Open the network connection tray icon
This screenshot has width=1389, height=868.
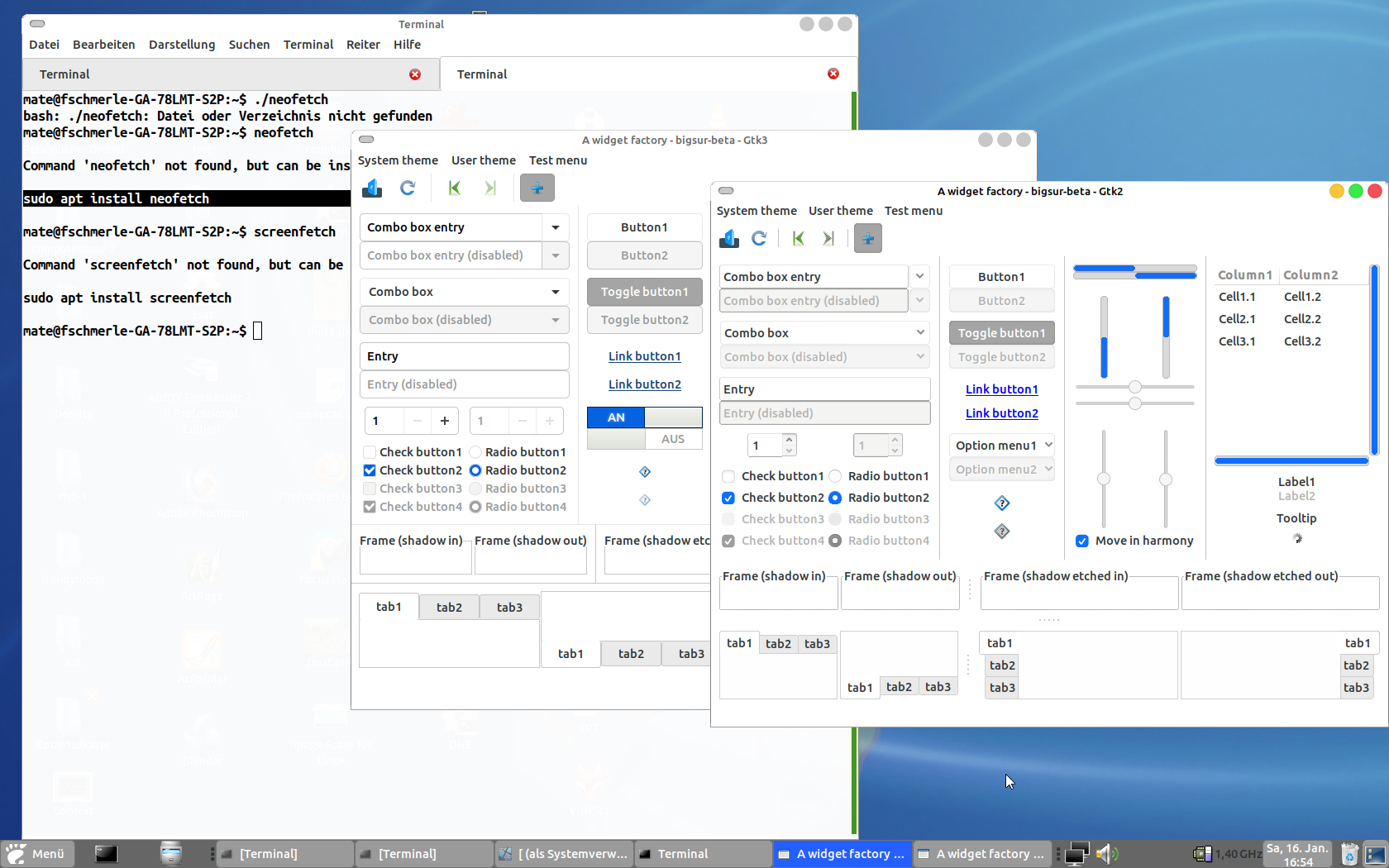tap(1076, 854)
